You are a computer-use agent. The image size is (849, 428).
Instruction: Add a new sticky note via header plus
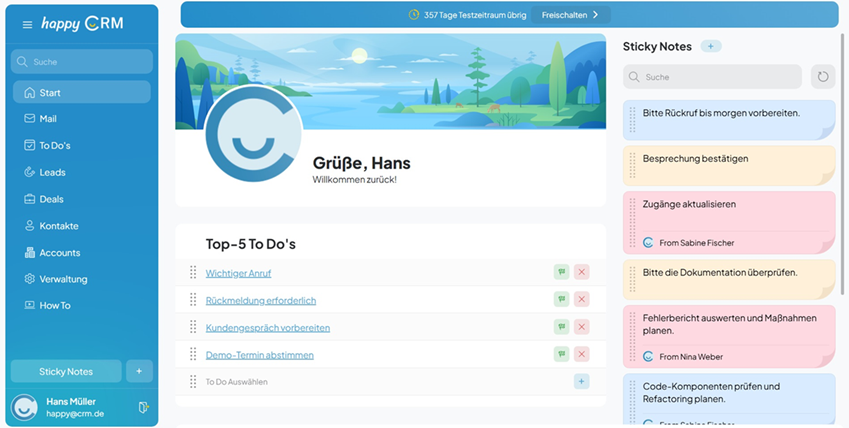pyautogui.click(x=710, y=47)
